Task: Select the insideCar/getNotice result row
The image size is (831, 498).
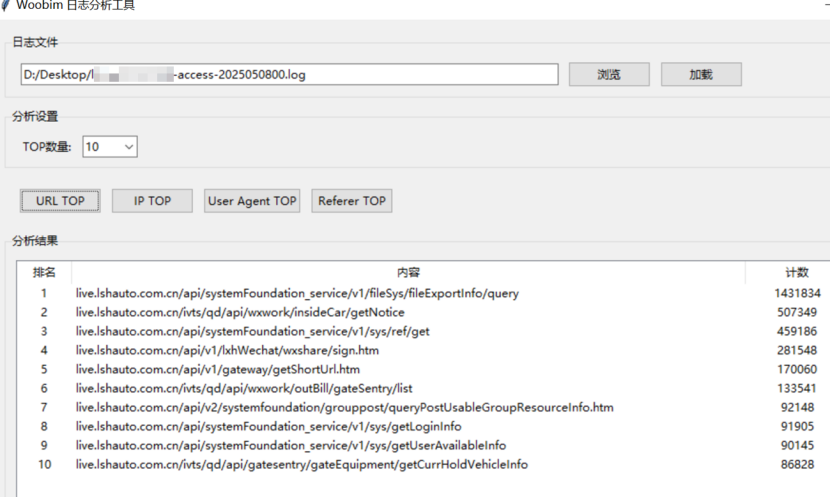Action: 423,312
